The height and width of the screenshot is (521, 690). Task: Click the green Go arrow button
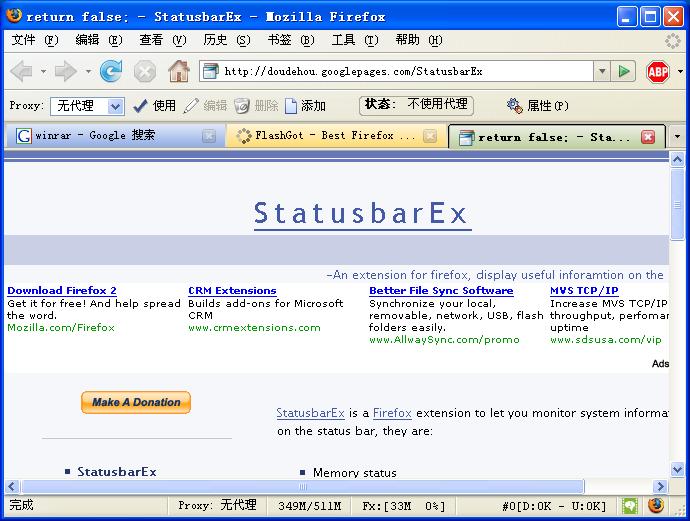click(x=624, y=71)
